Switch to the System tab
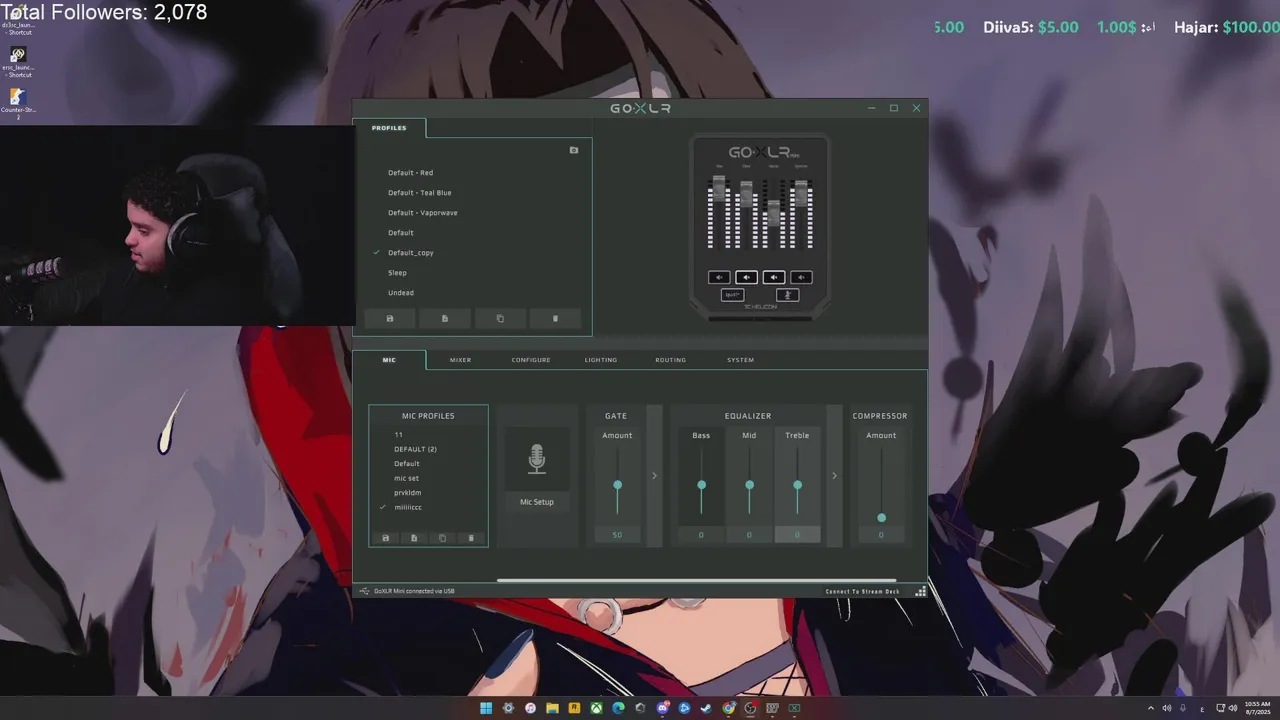1280x720 pixels. tap(740, 360)
